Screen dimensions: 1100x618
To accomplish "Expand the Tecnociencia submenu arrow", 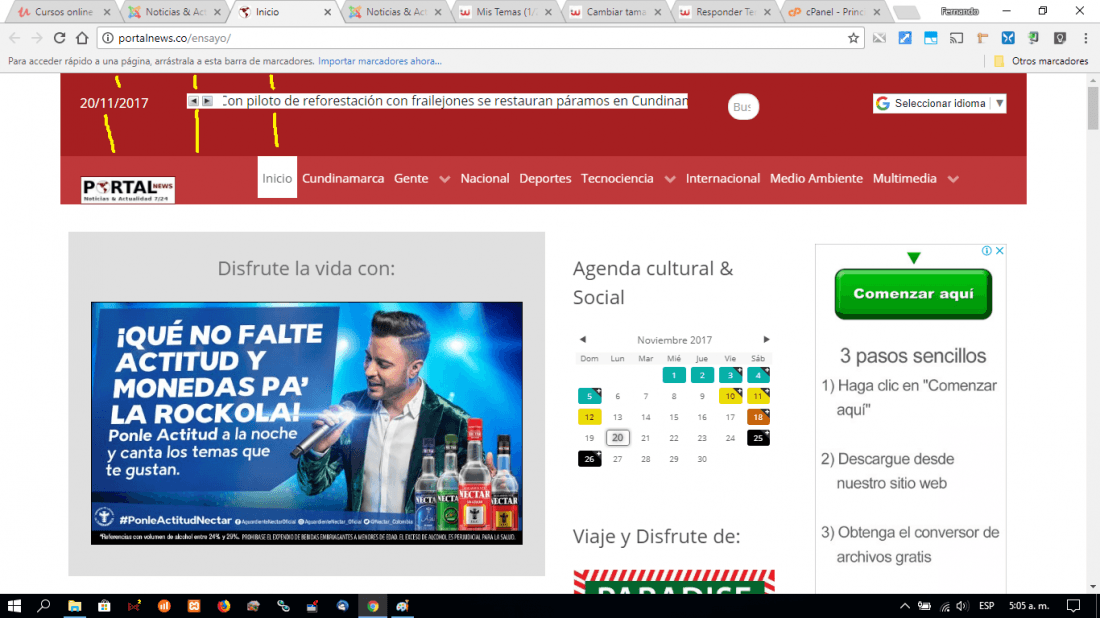I will click(670, 179).
